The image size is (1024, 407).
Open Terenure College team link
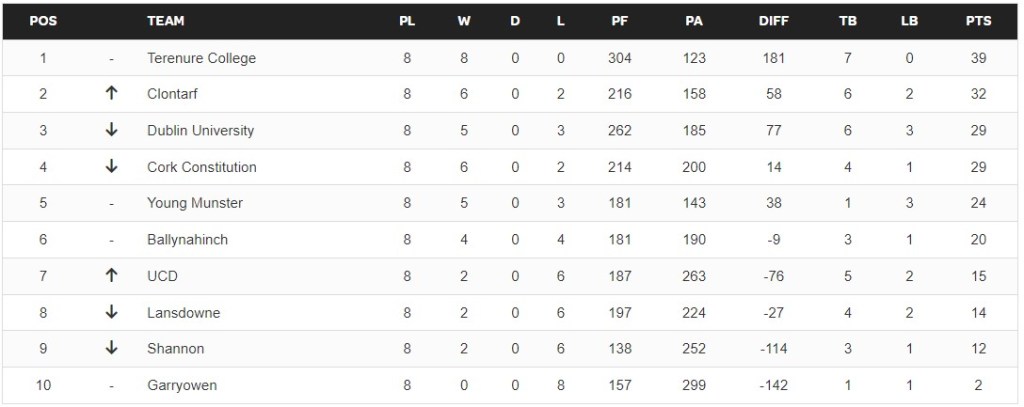(201, 58)
